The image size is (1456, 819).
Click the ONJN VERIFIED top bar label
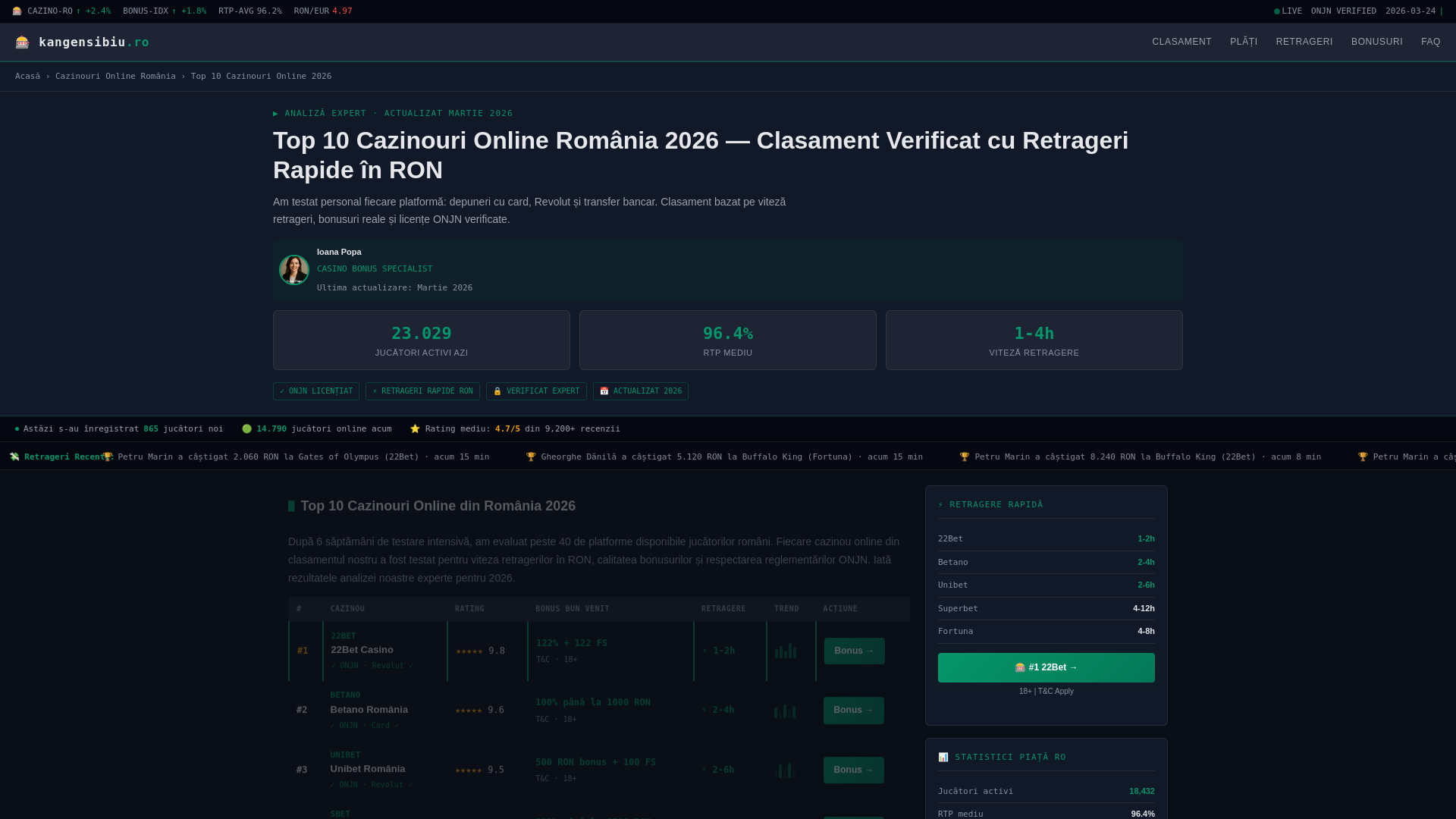pos(1344,11)
